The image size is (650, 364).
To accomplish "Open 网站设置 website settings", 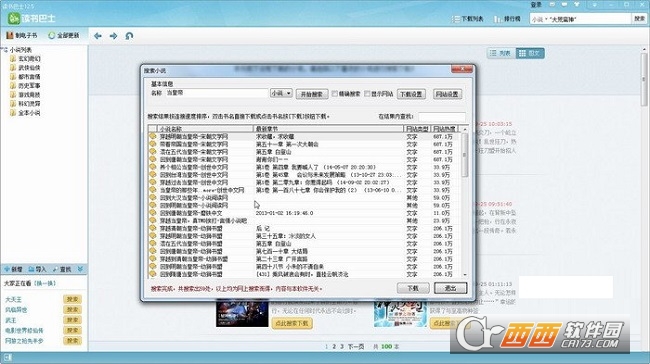I will tap(447, 94).
